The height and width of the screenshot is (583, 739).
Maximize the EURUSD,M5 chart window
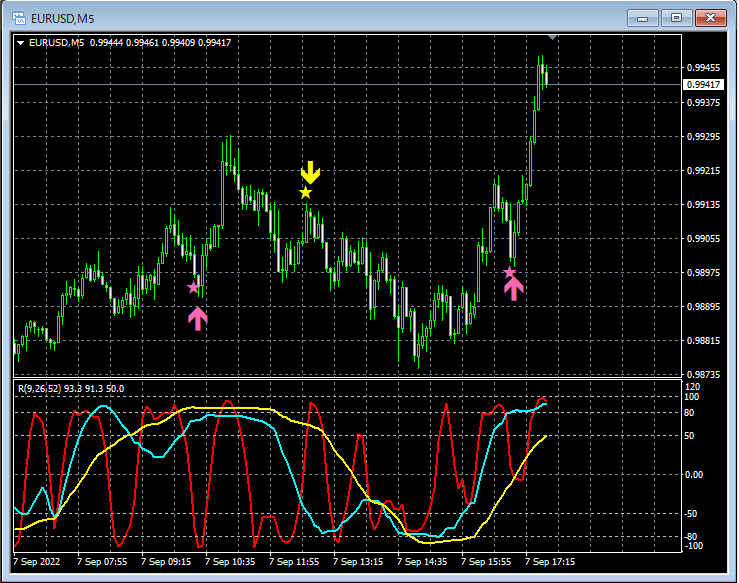click(x=676, y=18)
